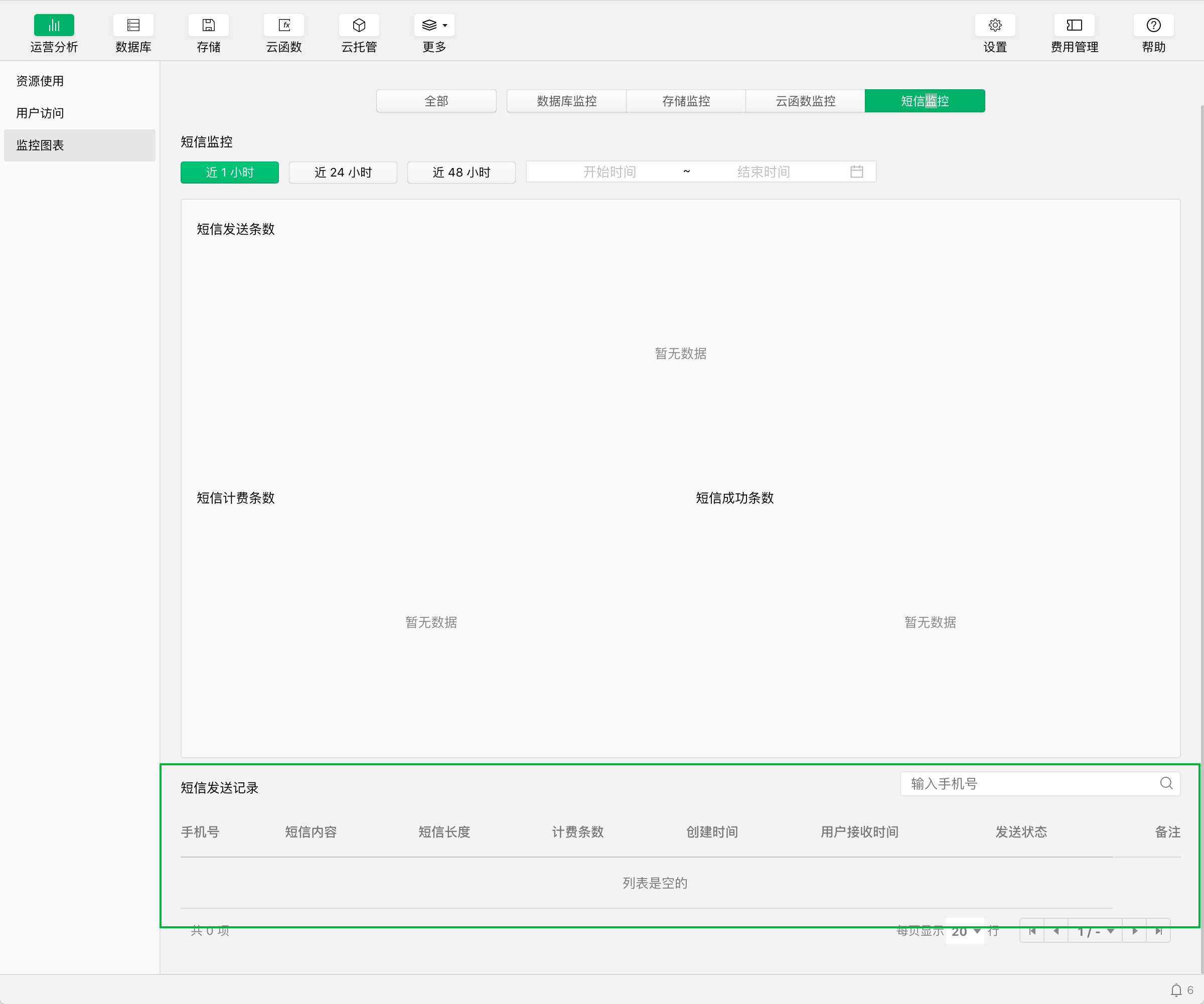The image size is (1204, 1004).
Task: Open the 数据库 database icon
Action: click(133, 25)
